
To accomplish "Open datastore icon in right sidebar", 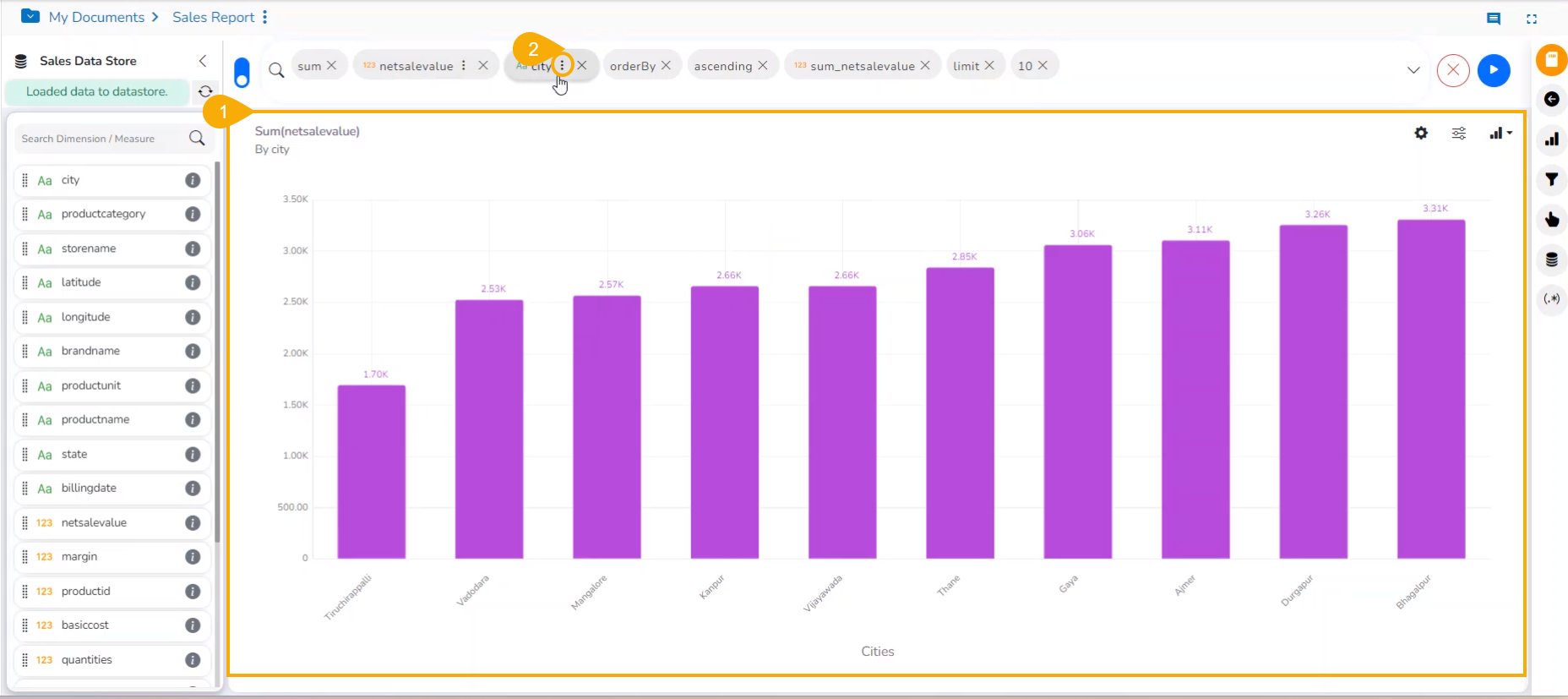I will coord(1552,259).
